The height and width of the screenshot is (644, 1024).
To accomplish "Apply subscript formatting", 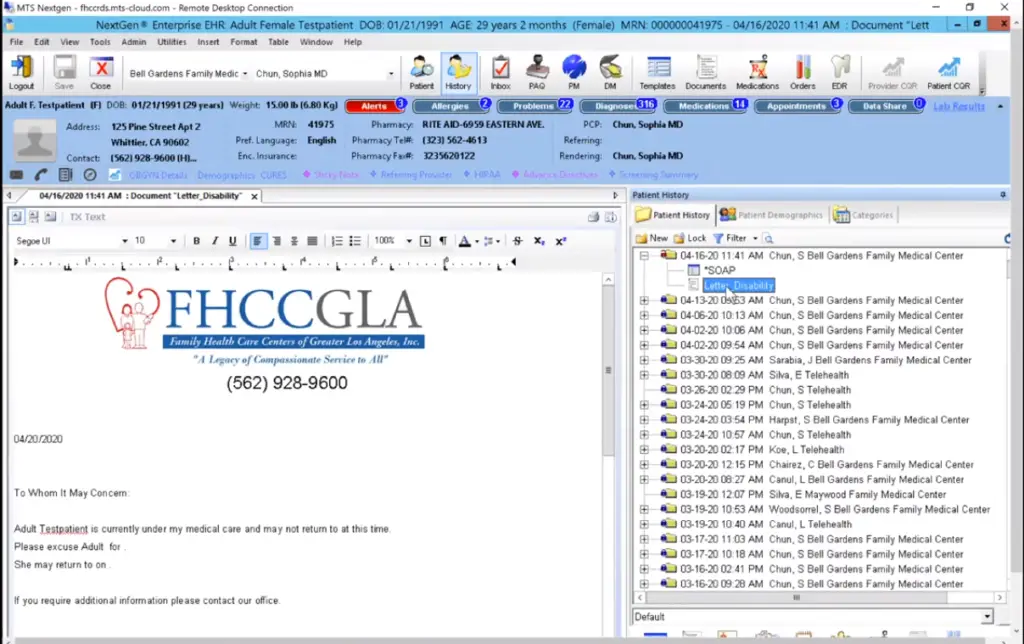I will pos(539,241).
